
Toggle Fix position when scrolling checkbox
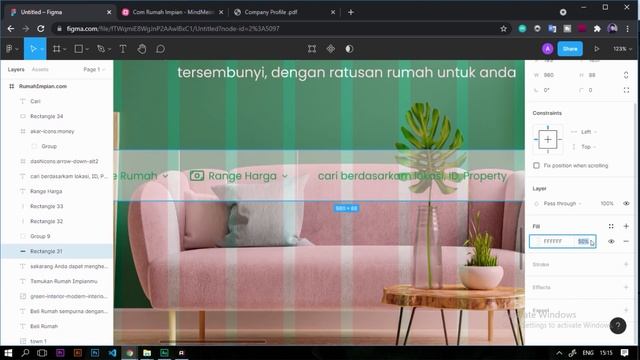coord(536,165)
